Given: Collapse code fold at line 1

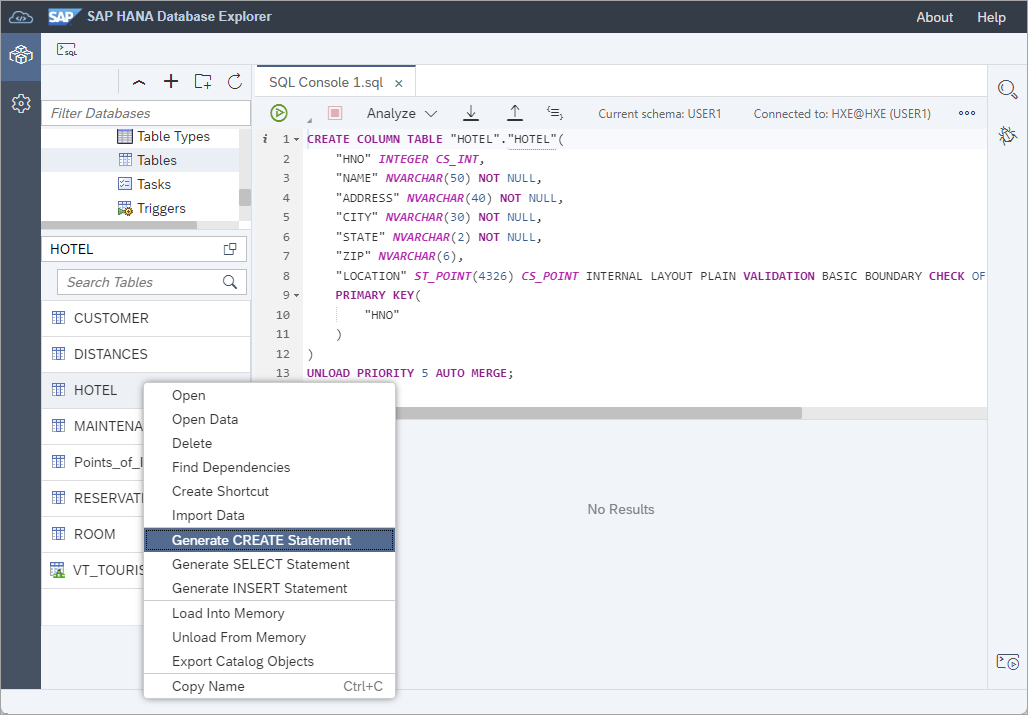Looking at the screenshot, I should [x=296, y=140].
